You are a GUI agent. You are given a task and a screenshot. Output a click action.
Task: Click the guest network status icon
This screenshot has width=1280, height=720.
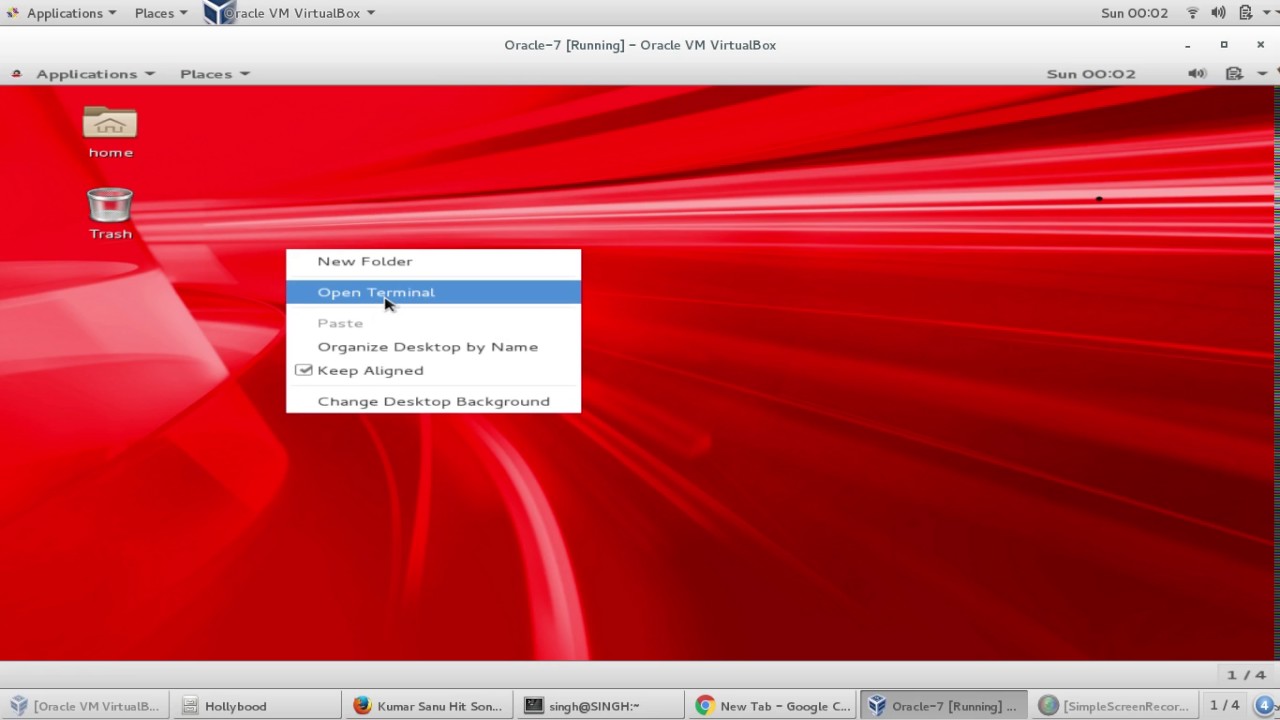pyautogui.click(x=1234, y=74)
